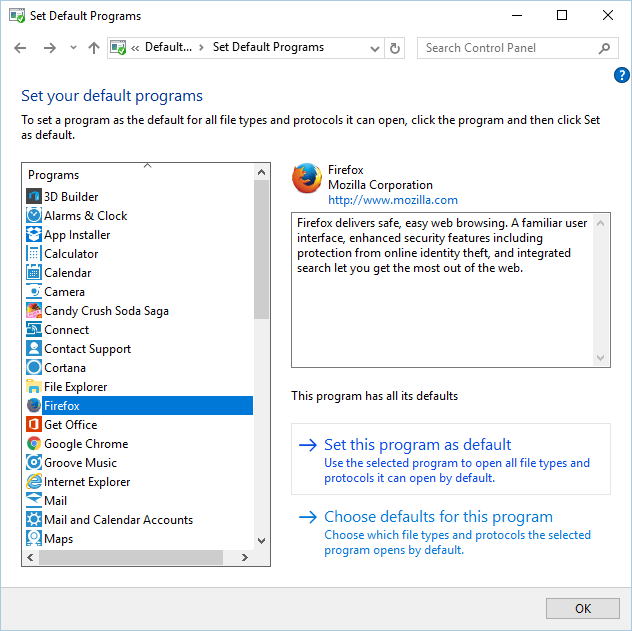Click the File Explorer folder icon
Image resolution: width=632 pixels, height=631 pixels.
click(x=34, y=386)
